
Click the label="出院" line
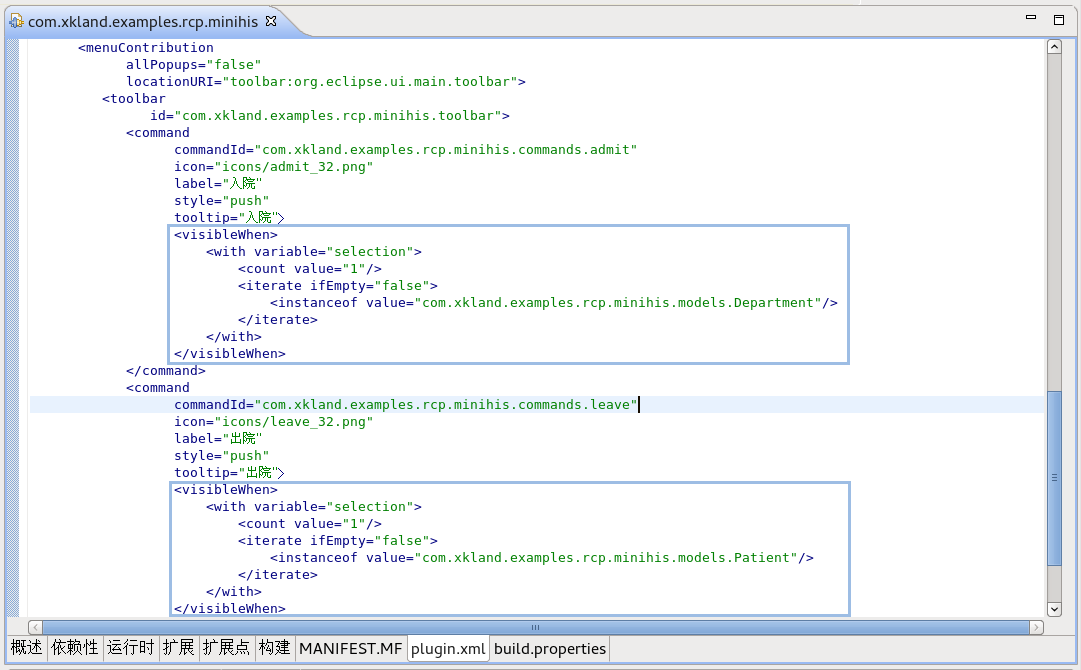[x=218, y=438]
